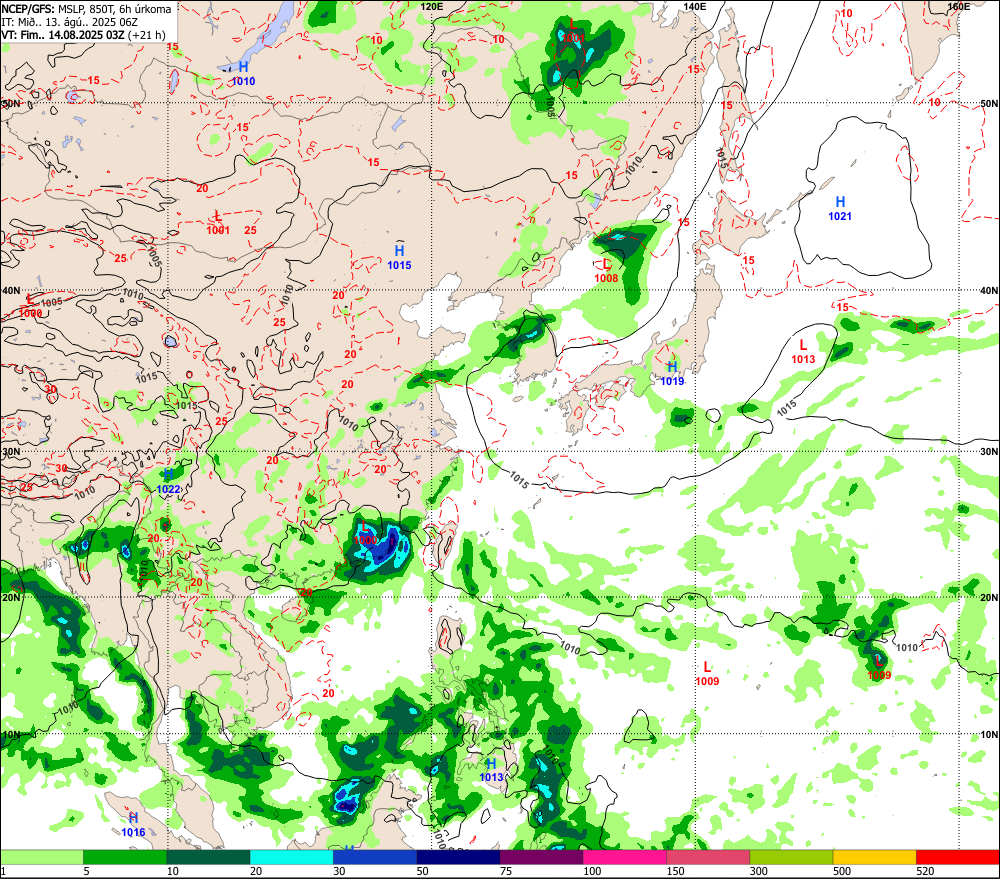Click the legend scale value 300
Screen dimensions: 1000x879
(759, 871)
